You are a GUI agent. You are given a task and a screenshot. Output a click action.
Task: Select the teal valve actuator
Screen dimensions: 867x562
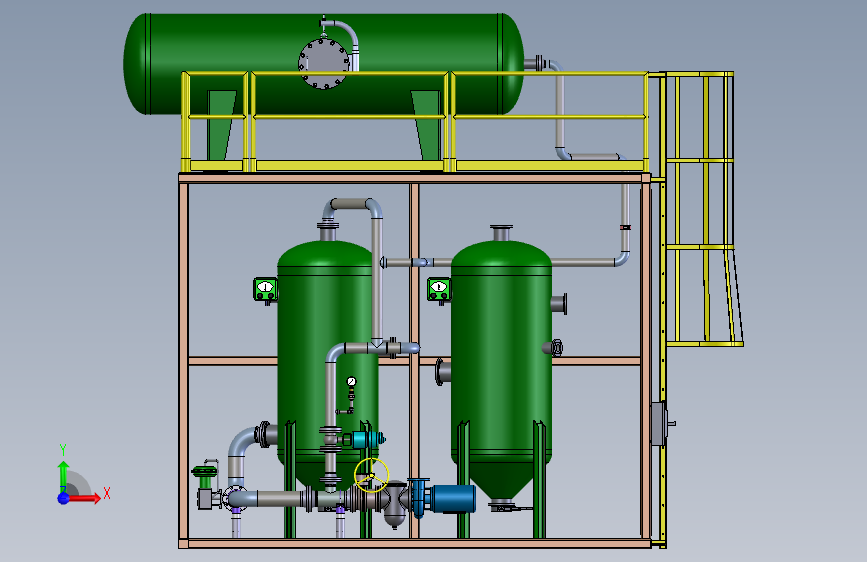(365, 440)
